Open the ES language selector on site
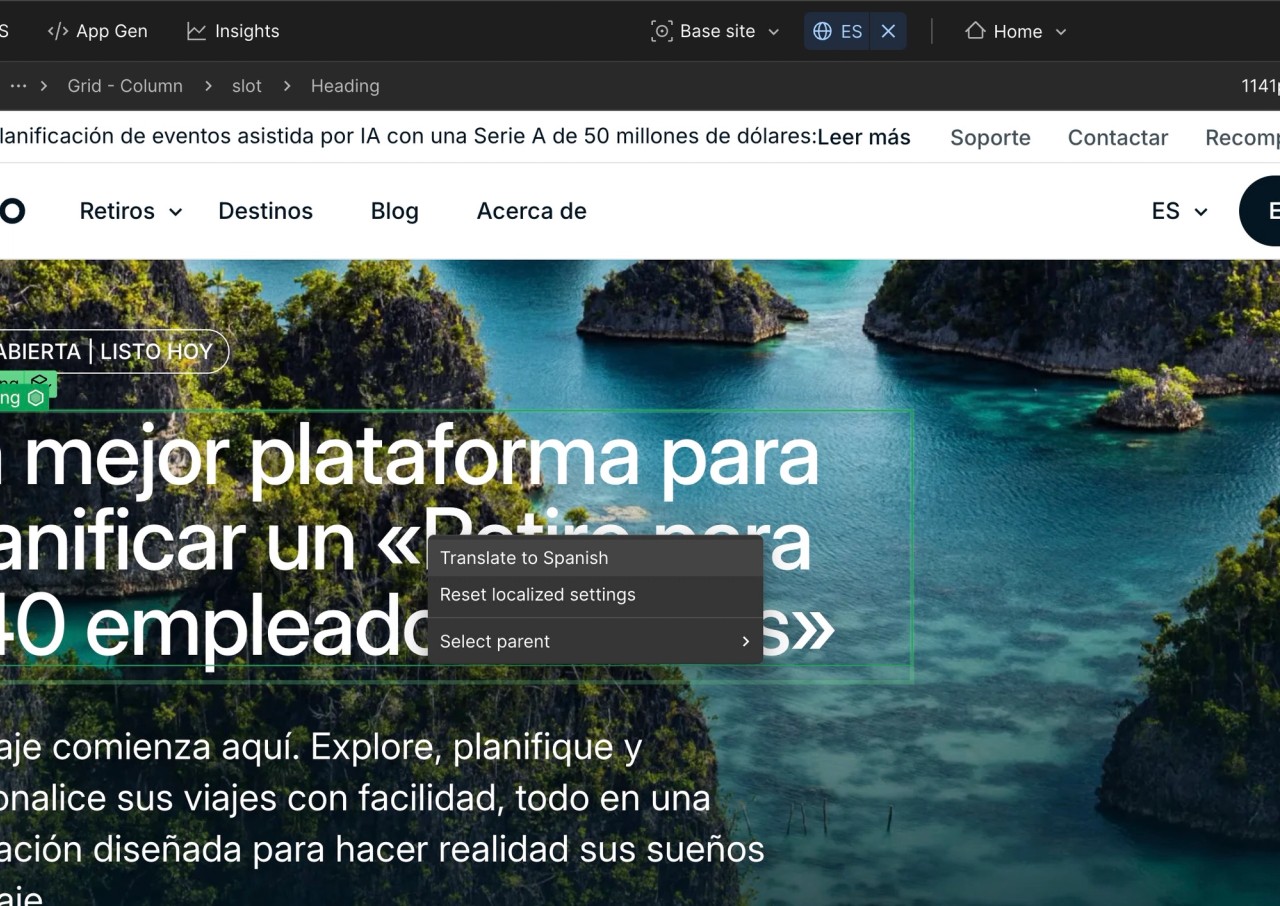This screenshot has height=906, width=1280. click(1180, 211)
